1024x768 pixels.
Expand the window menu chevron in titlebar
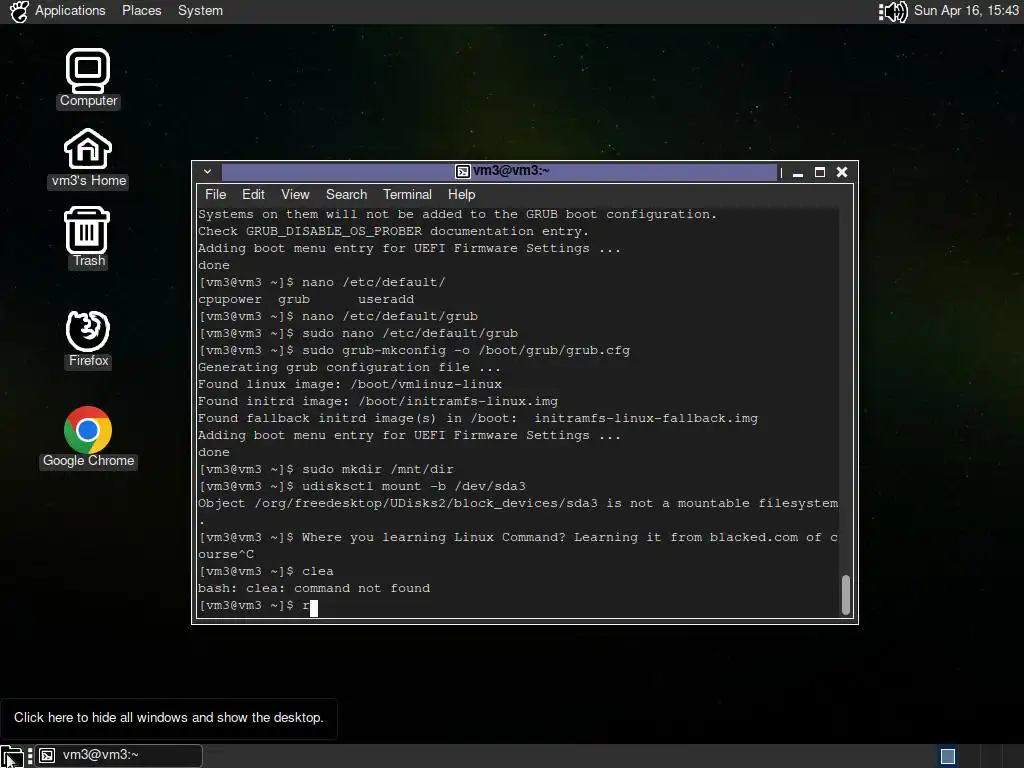(x=207, y=172)
